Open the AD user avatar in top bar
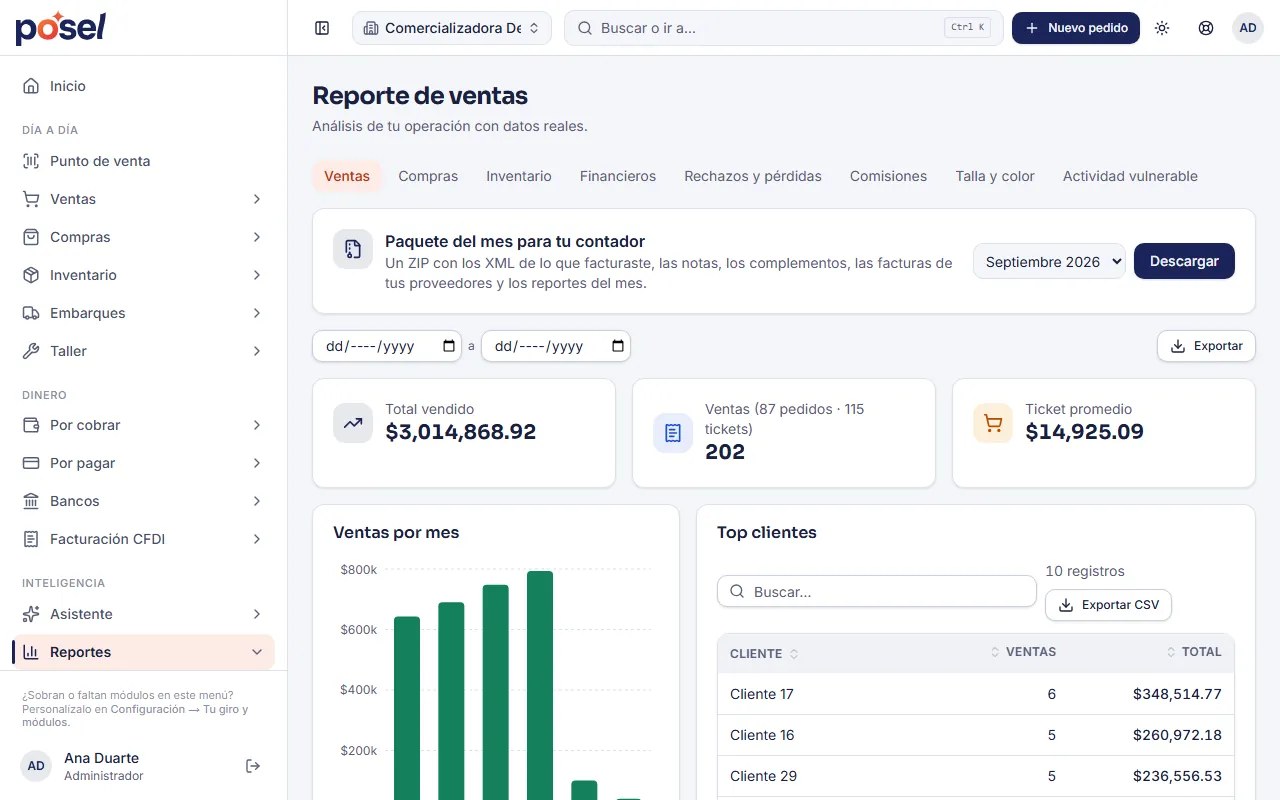Image resolution: width=1280 pixels, height=800 pixels. coord(1248,28)
